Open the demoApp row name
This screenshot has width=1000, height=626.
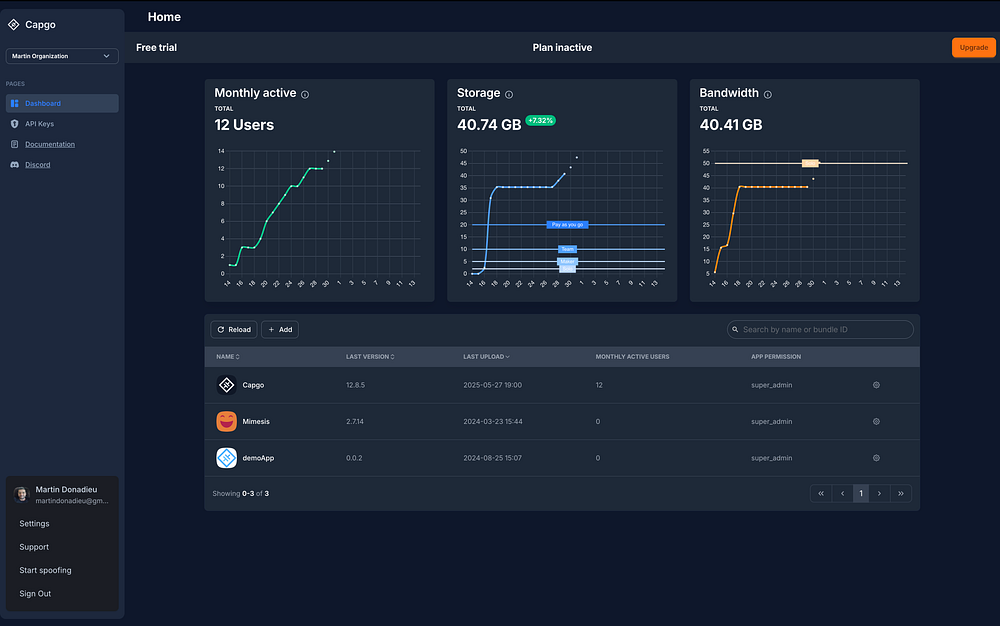click(x=258, y=458)
